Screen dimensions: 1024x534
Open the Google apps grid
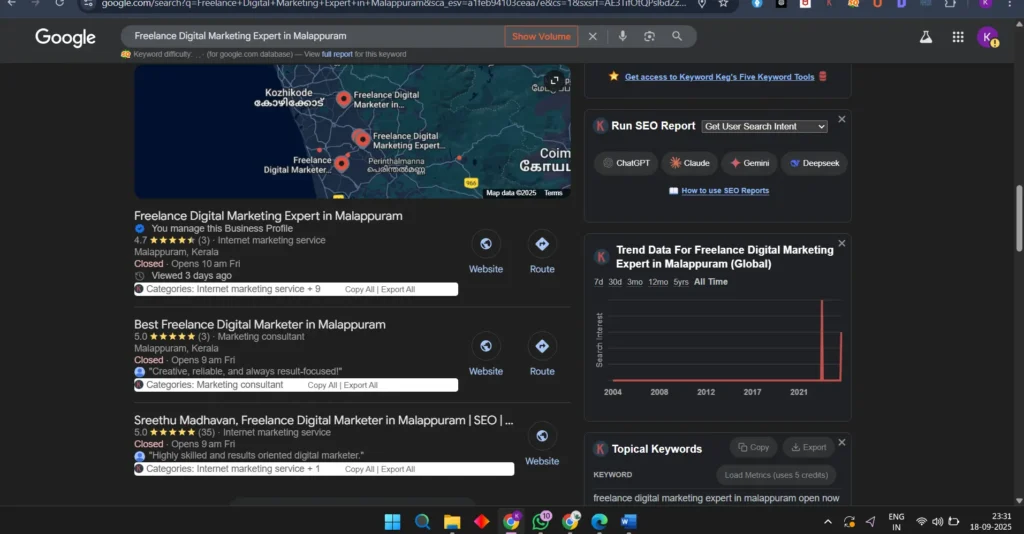[x=958, y=37]
